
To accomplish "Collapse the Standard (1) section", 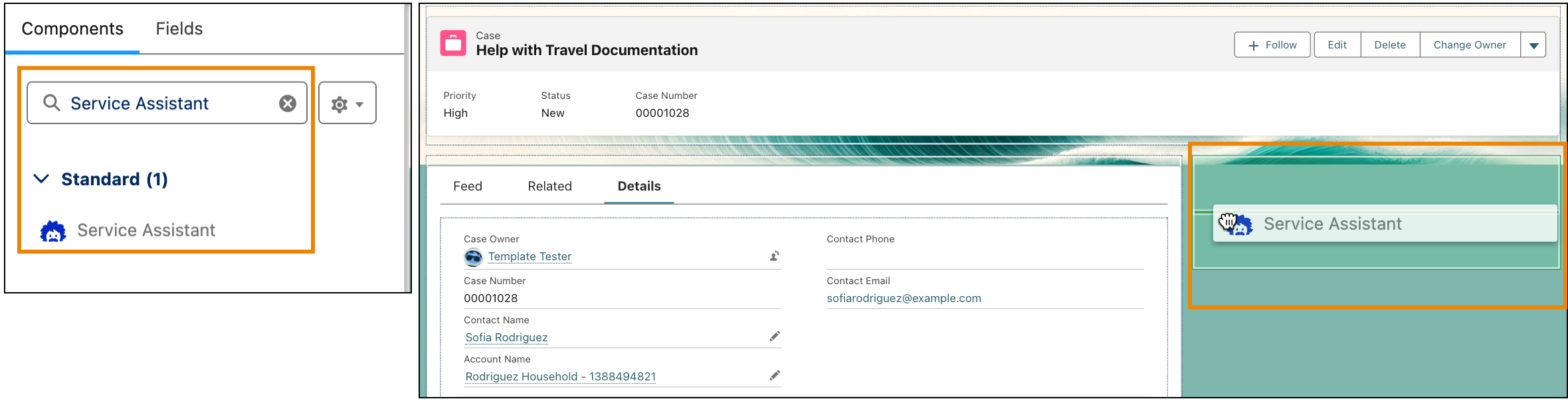I will click(x=41, y=179).
